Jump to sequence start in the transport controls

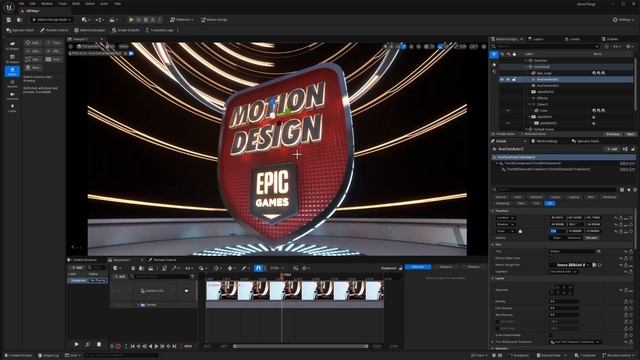click(x=132, y=346)
